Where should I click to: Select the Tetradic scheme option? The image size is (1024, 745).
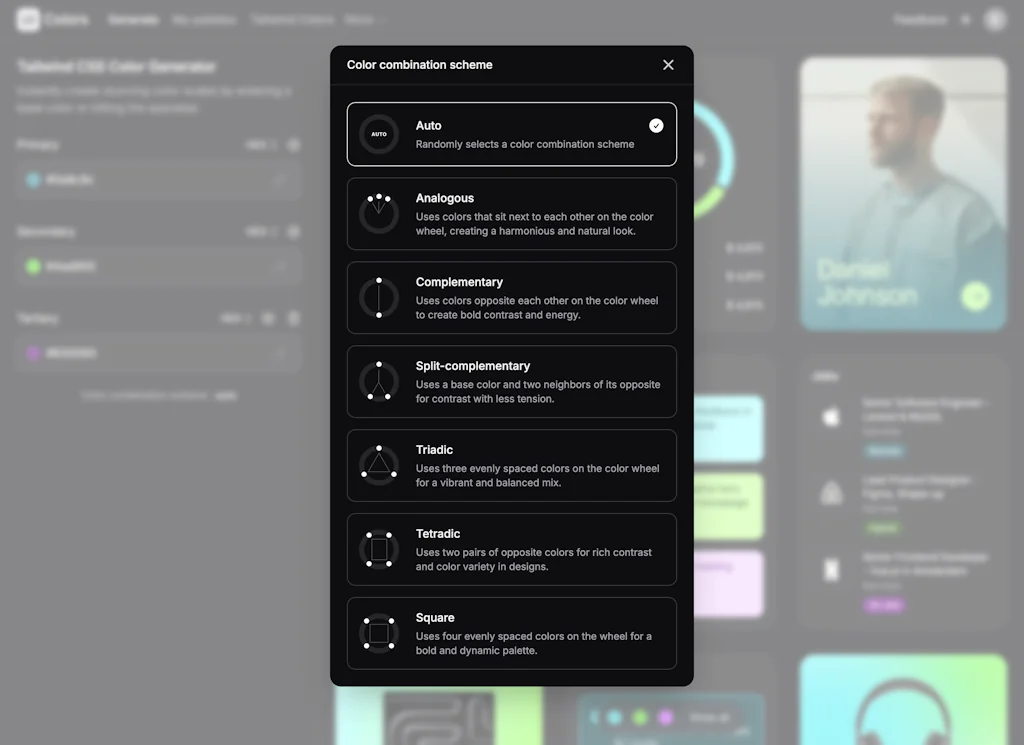511,549
